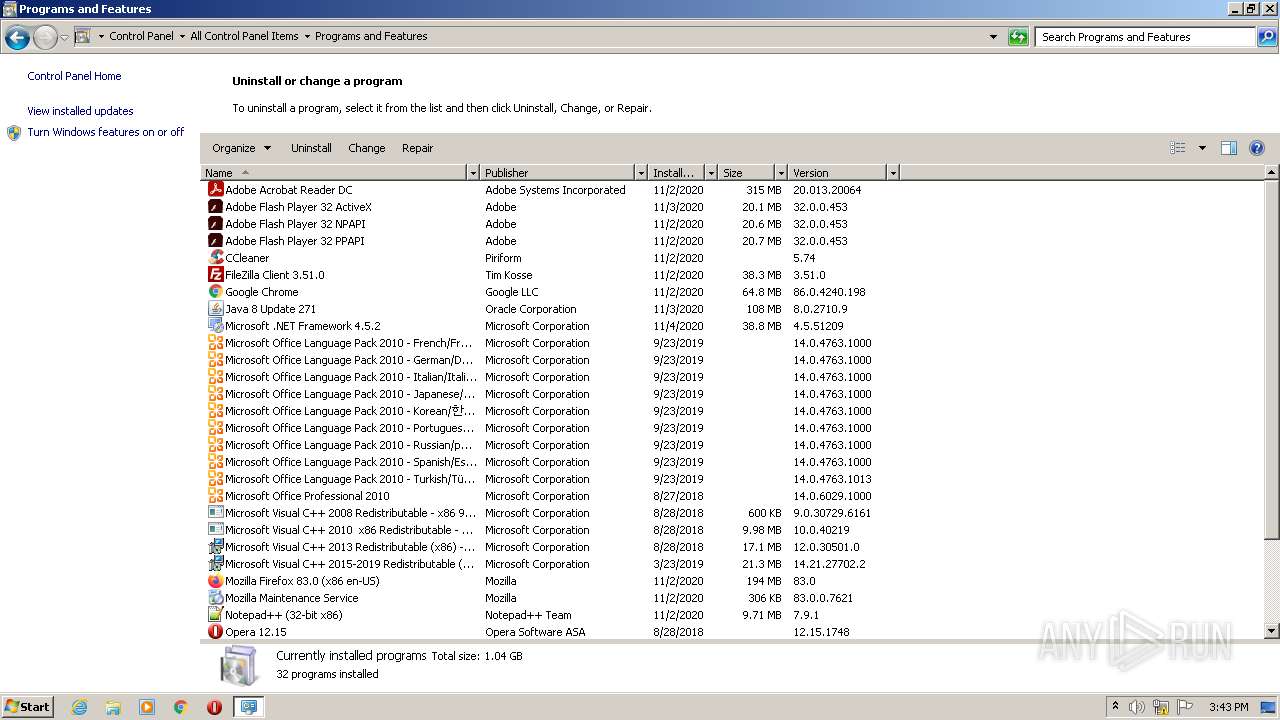Open the Version column filter dropdown

coord(893,173)
